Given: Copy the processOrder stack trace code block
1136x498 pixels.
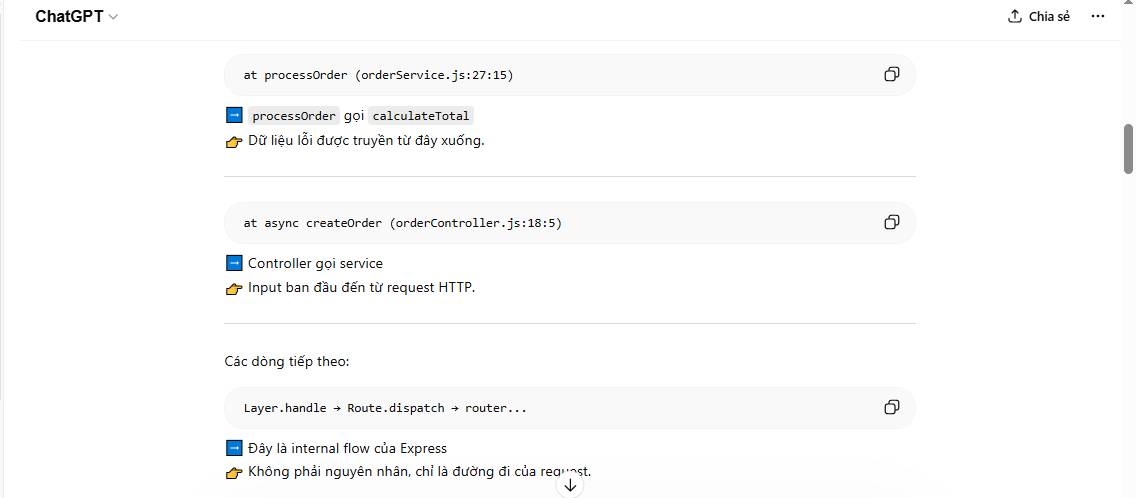Looking at the screenshot, I should (891, 75).
